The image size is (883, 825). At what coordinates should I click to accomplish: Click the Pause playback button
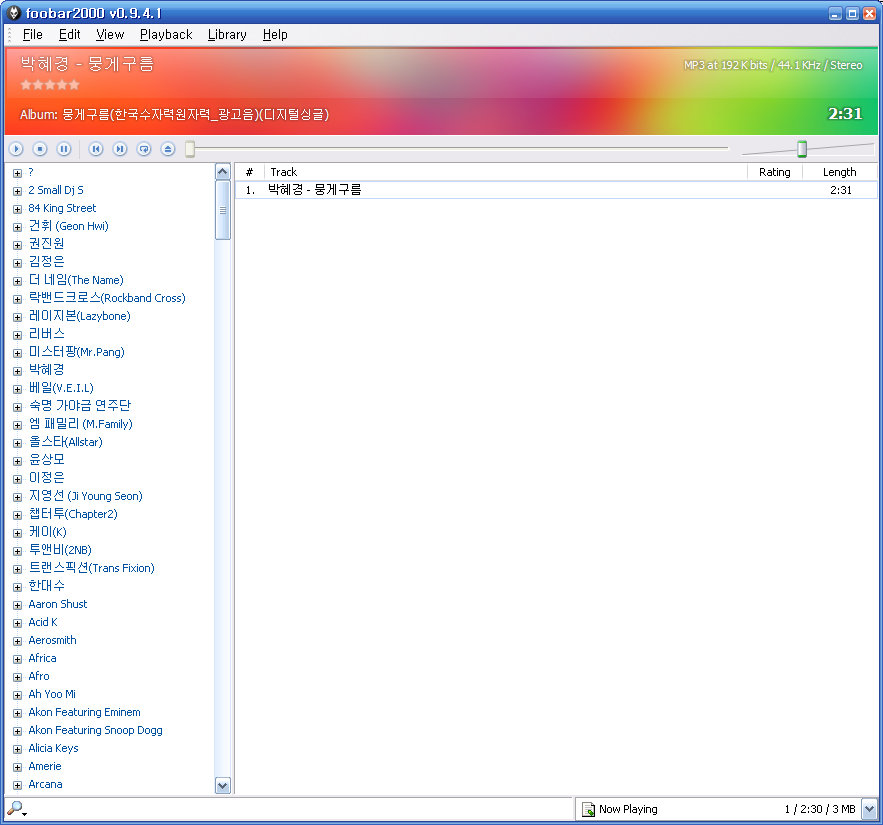pyautogui.click(x=64, y=149)
